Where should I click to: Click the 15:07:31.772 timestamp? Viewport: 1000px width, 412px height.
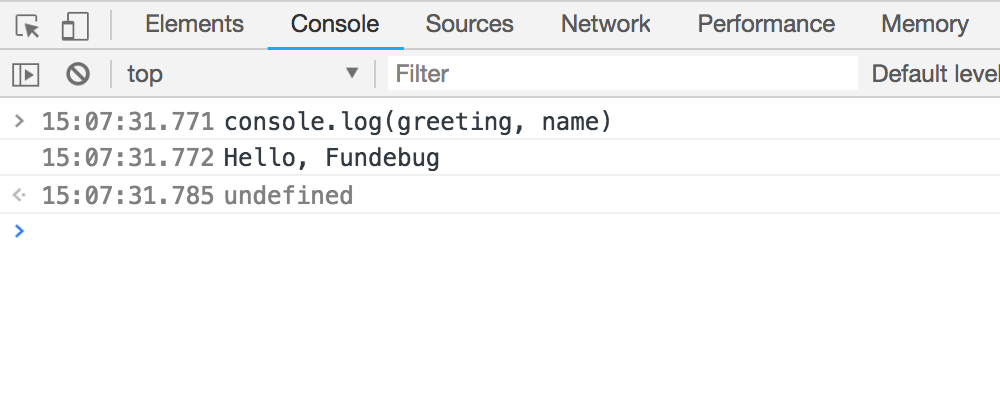click(x=128, y=158)
